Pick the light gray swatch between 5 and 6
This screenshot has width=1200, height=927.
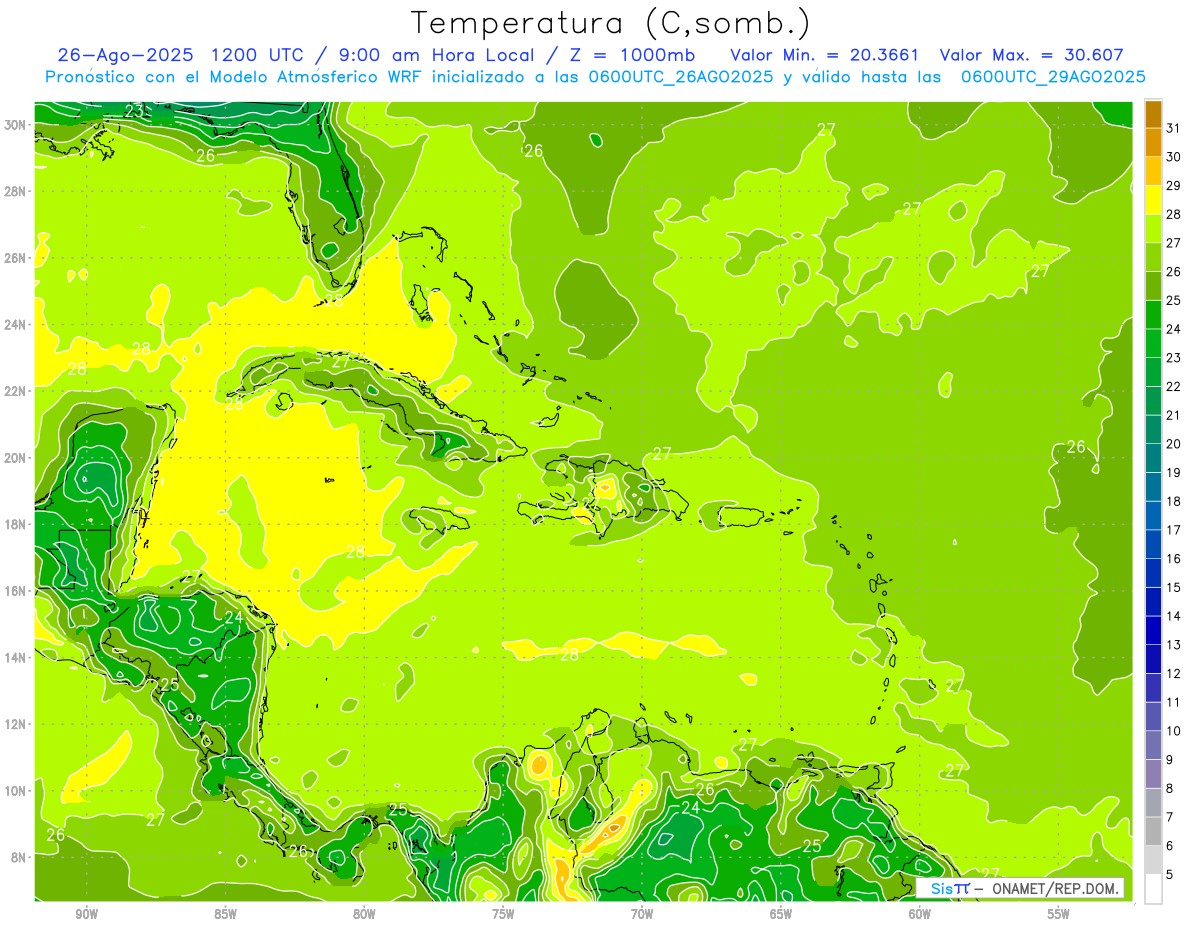[1153, 860]
